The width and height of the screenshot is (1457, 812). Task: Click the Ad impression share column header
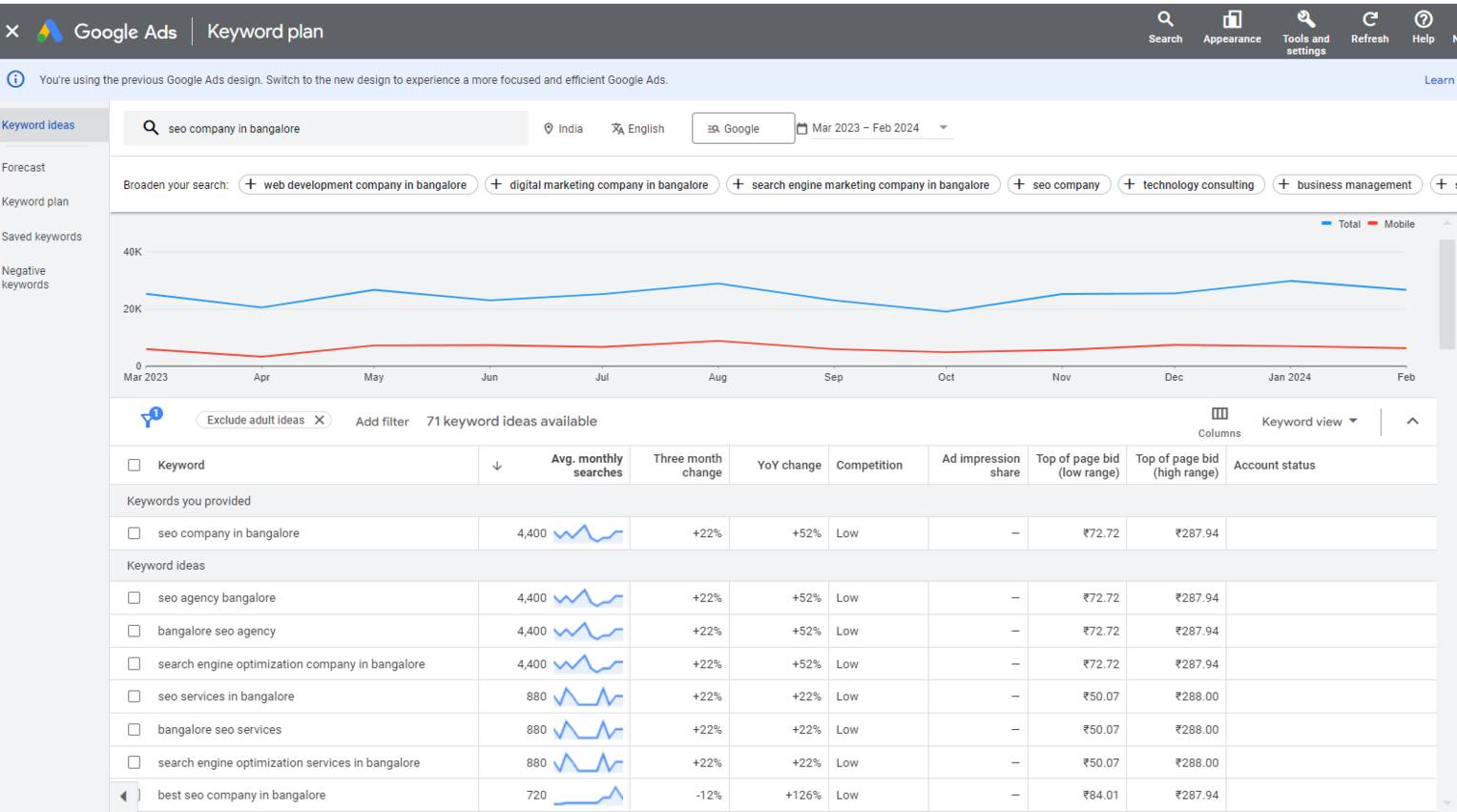981,466
